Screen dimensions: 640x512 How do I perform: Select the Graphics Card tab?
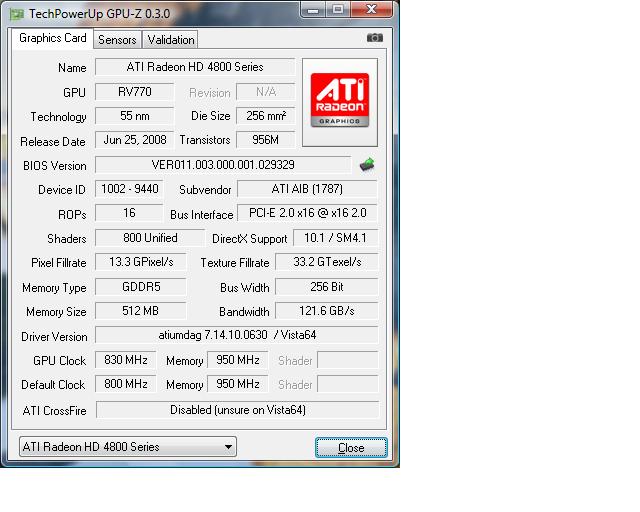(x=53, y=38)
